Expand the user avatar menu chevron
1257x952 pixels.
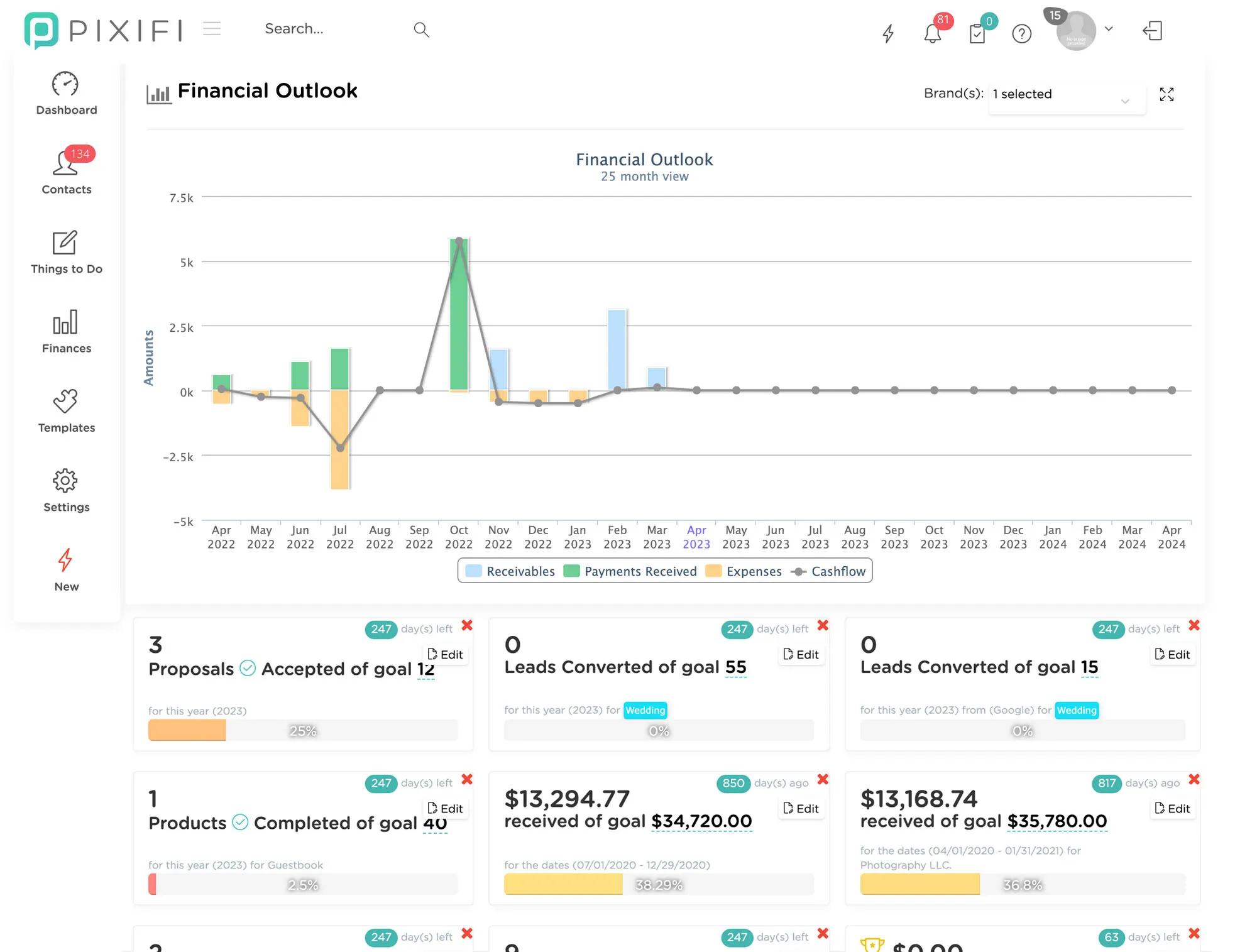[1109, 29]
